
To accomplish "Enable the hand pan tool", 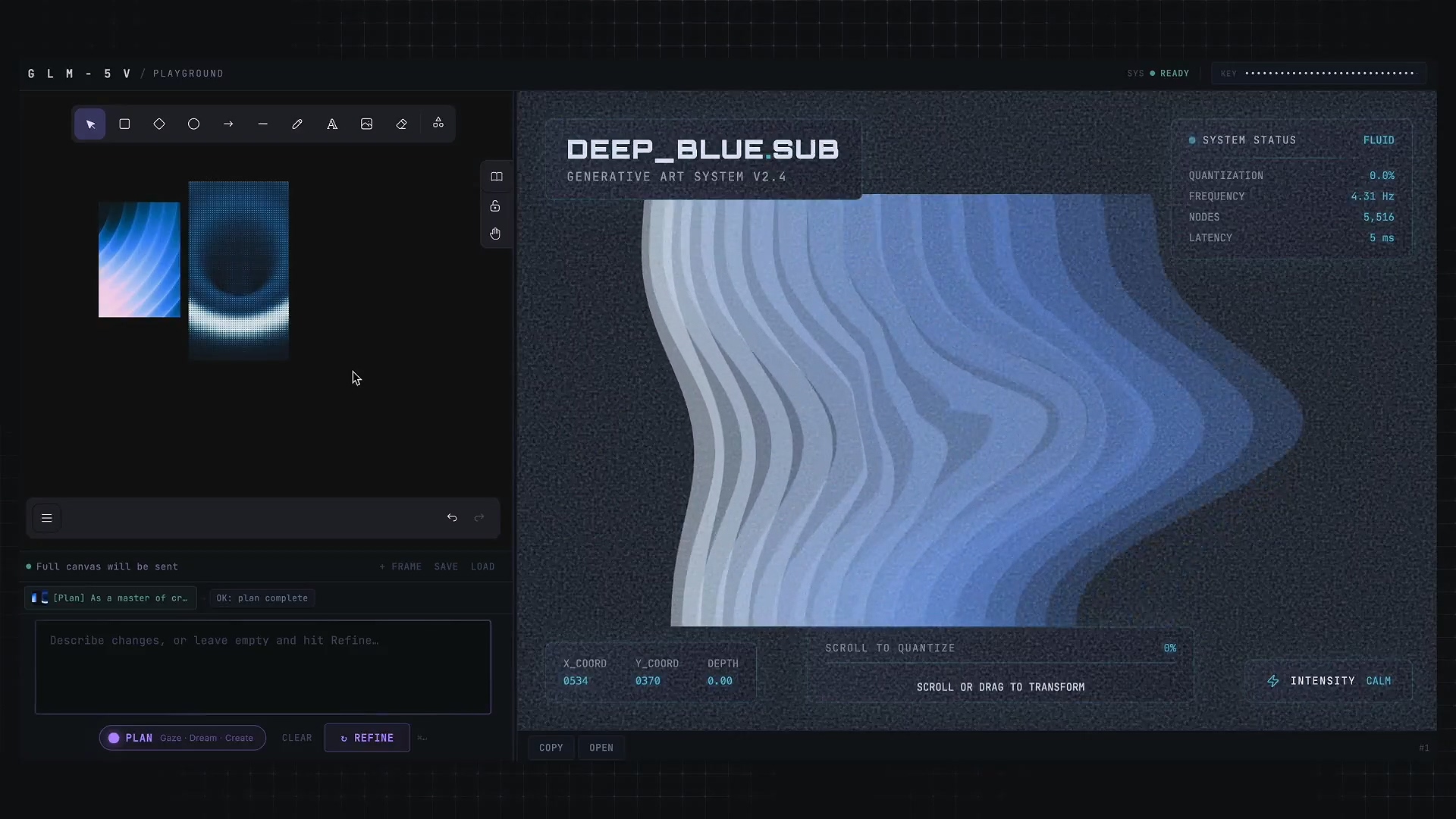I will pos(495,234).
